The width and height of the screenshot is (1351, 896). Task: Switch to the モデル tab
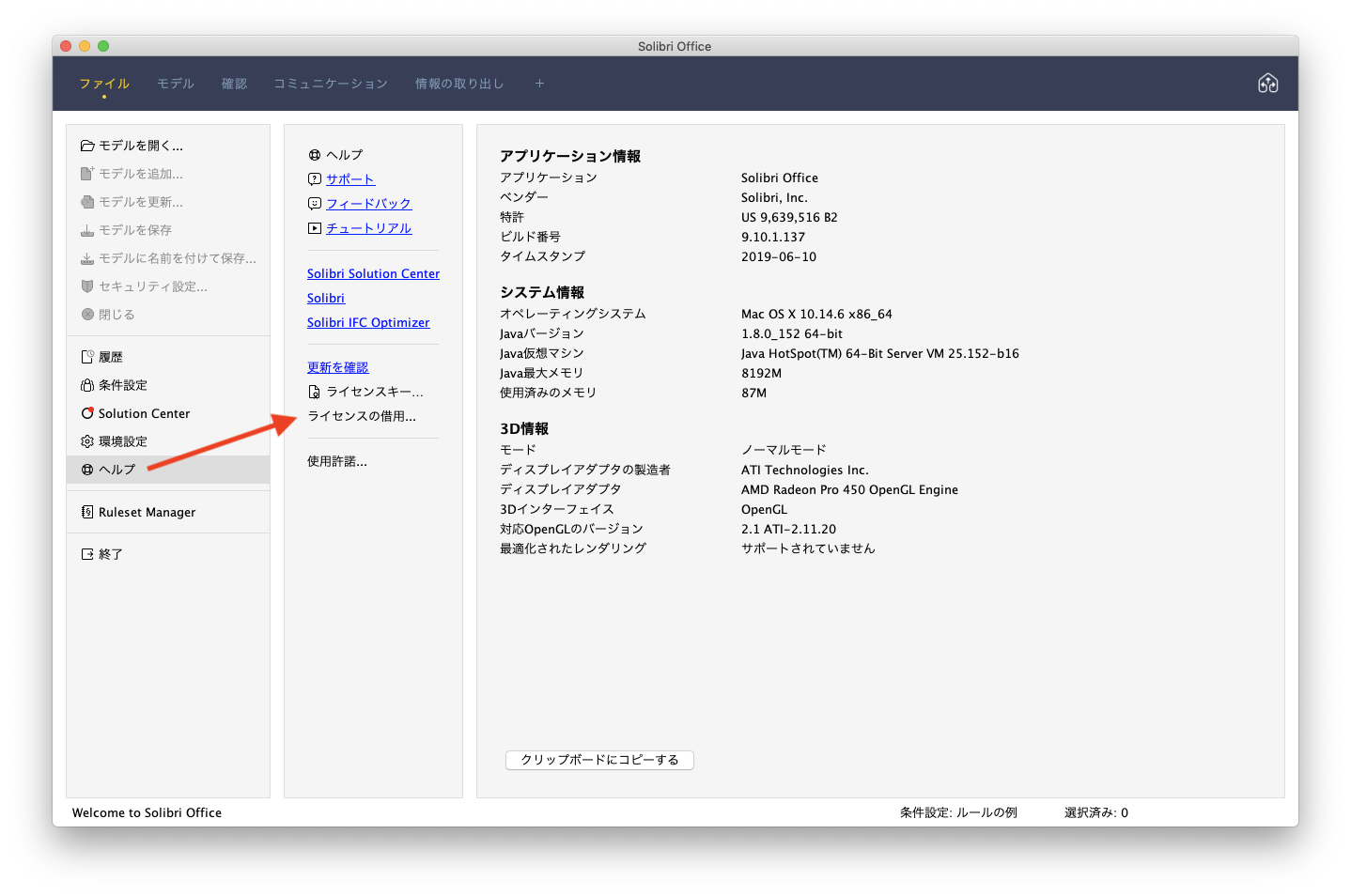tap(176, 84)
